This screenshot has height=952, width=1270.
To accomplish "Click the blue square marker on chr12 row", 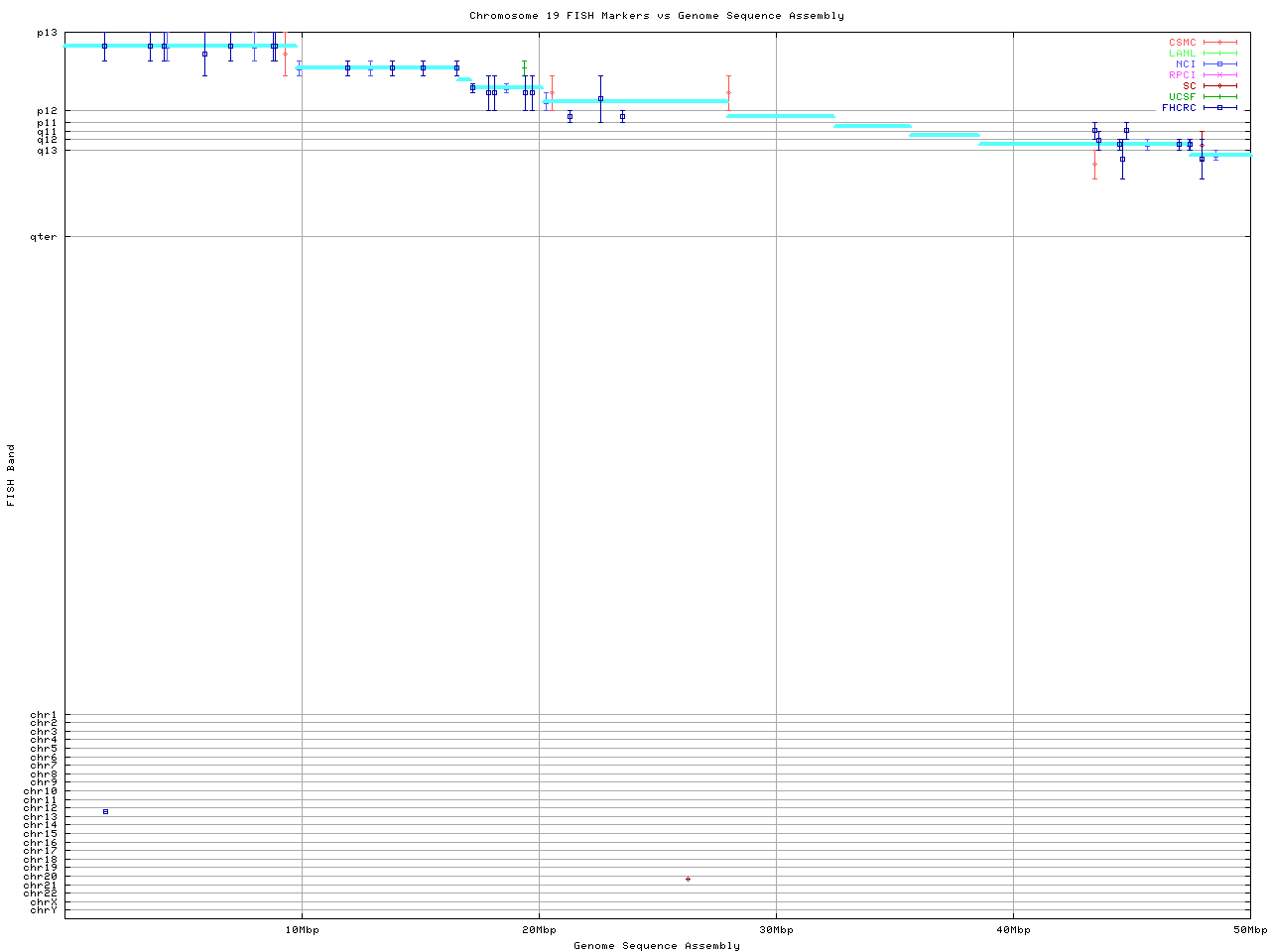I will 105,812.
